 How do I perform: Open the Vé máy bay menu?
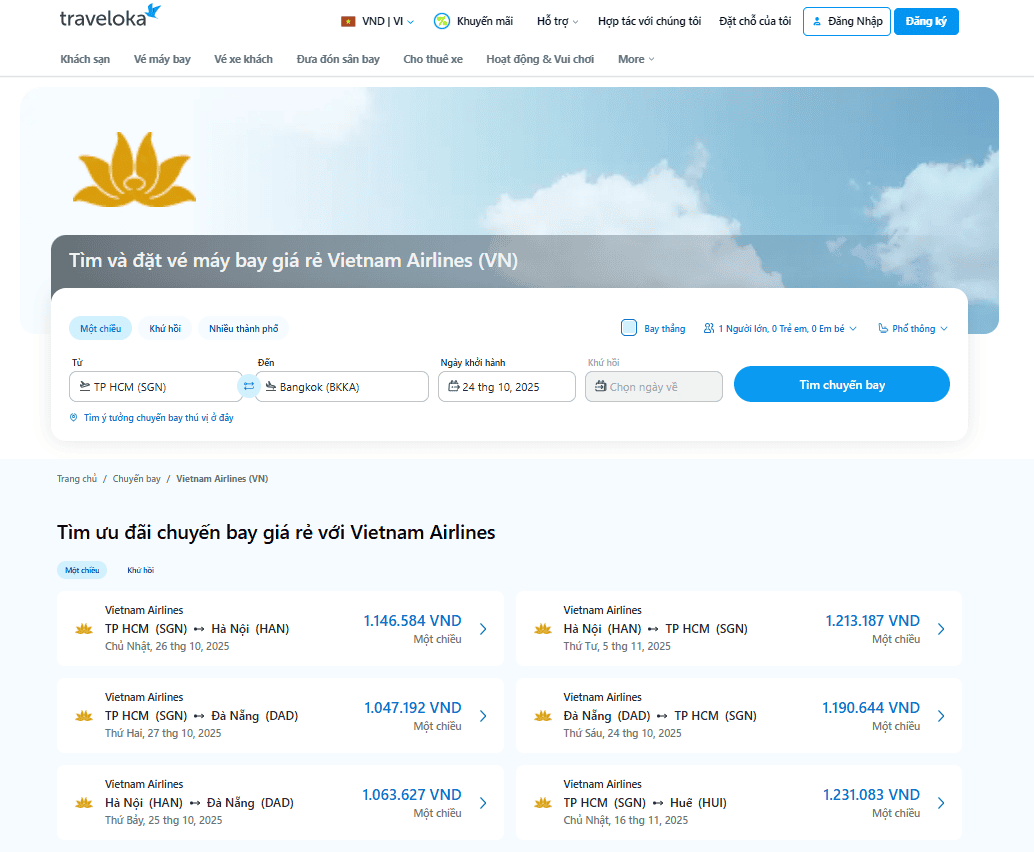(x=162, y=59)
